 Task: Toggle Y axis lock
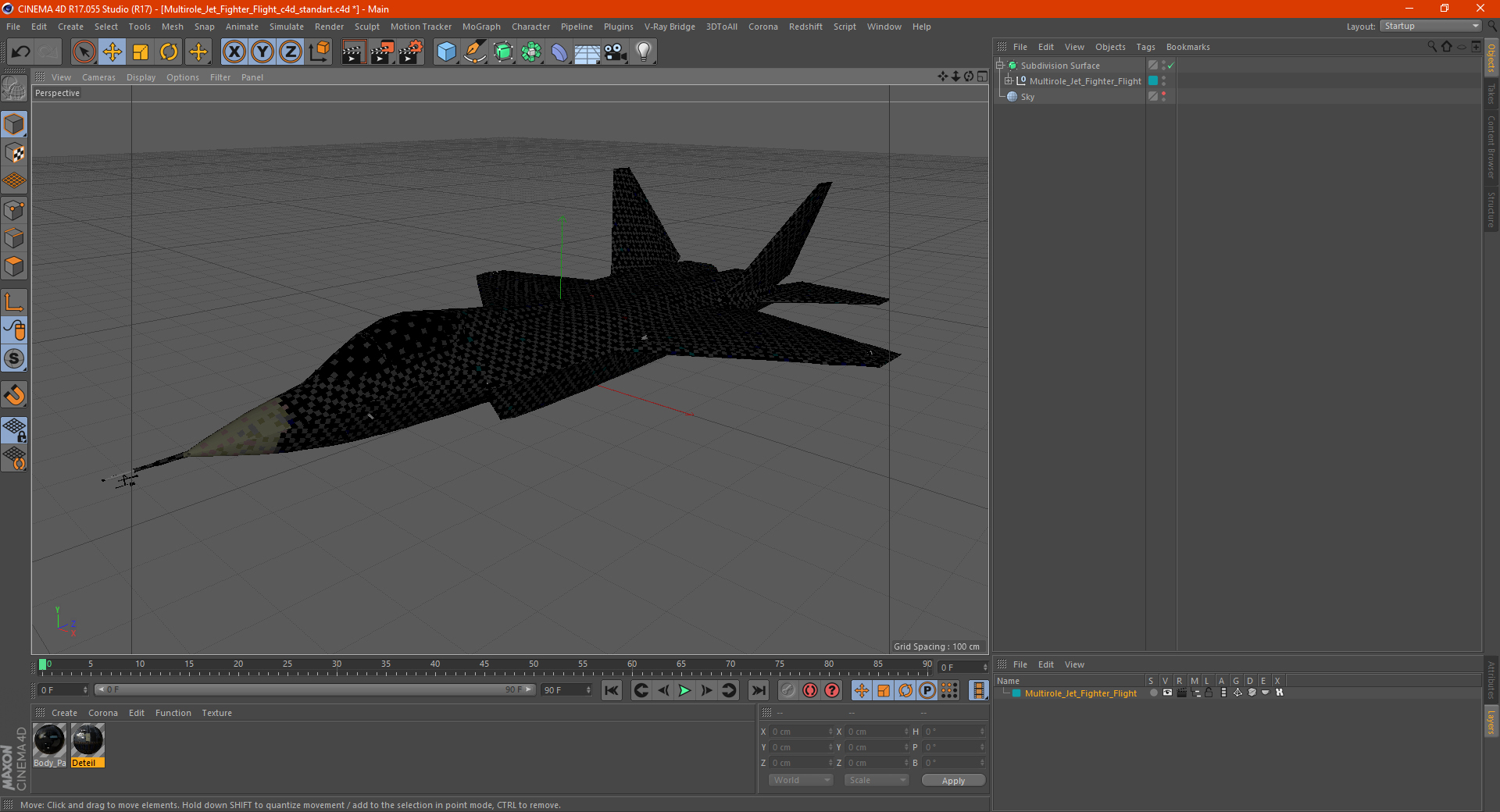[x=262, y=52]
